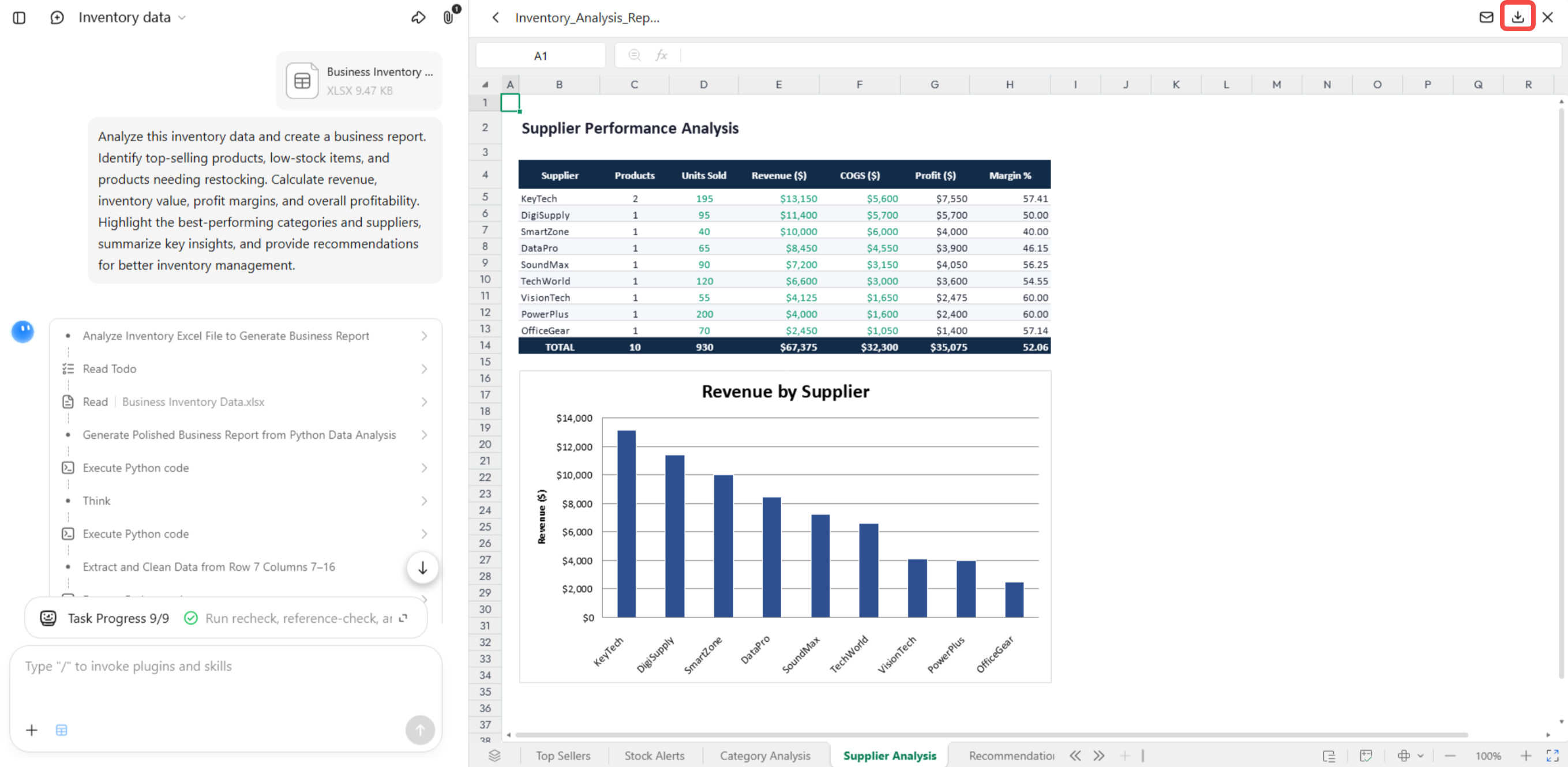Click the share arrow icon in the chat header
Screen dimensions: 1568x767
tap(418, 18)
